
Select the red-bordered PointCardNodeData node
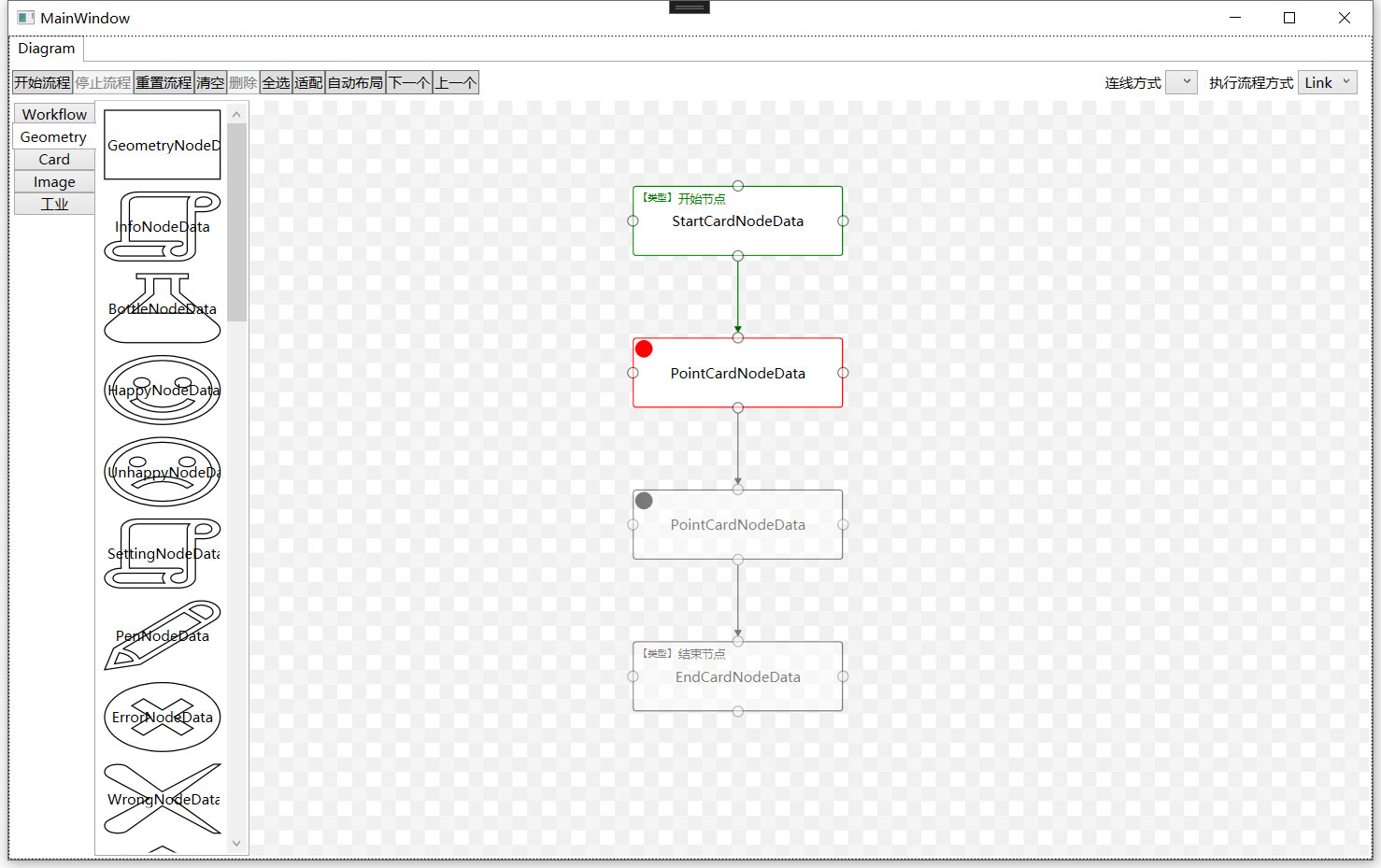[x=738, y=373]
